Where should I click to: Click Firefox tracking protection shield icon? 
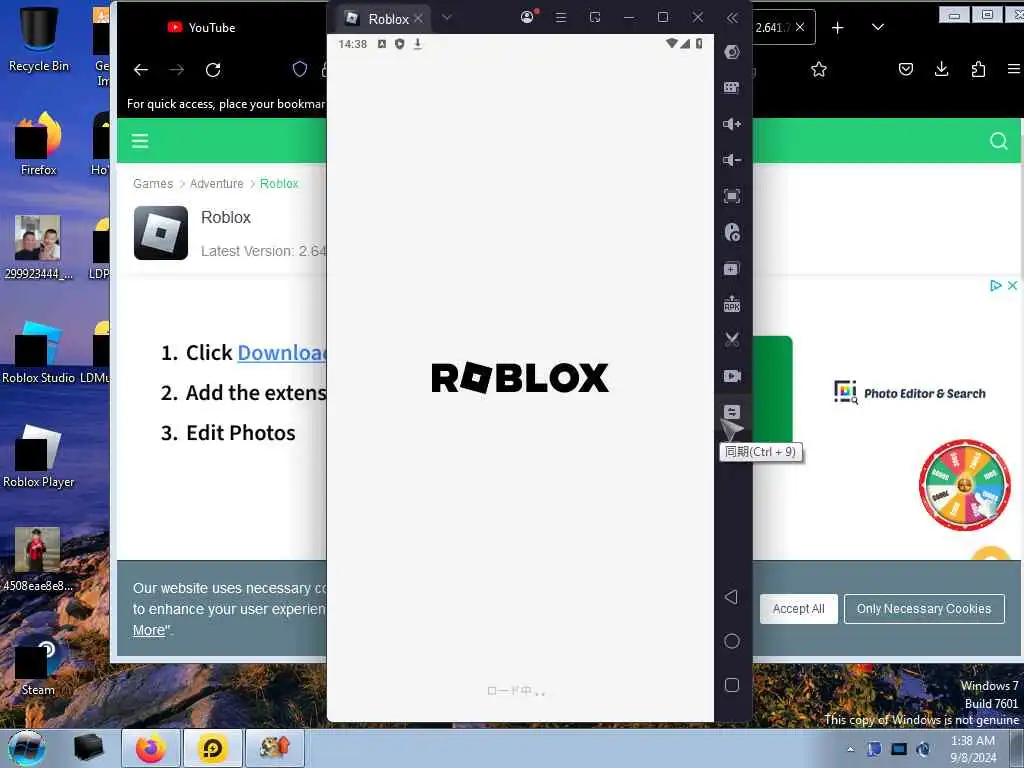point(300,69)
